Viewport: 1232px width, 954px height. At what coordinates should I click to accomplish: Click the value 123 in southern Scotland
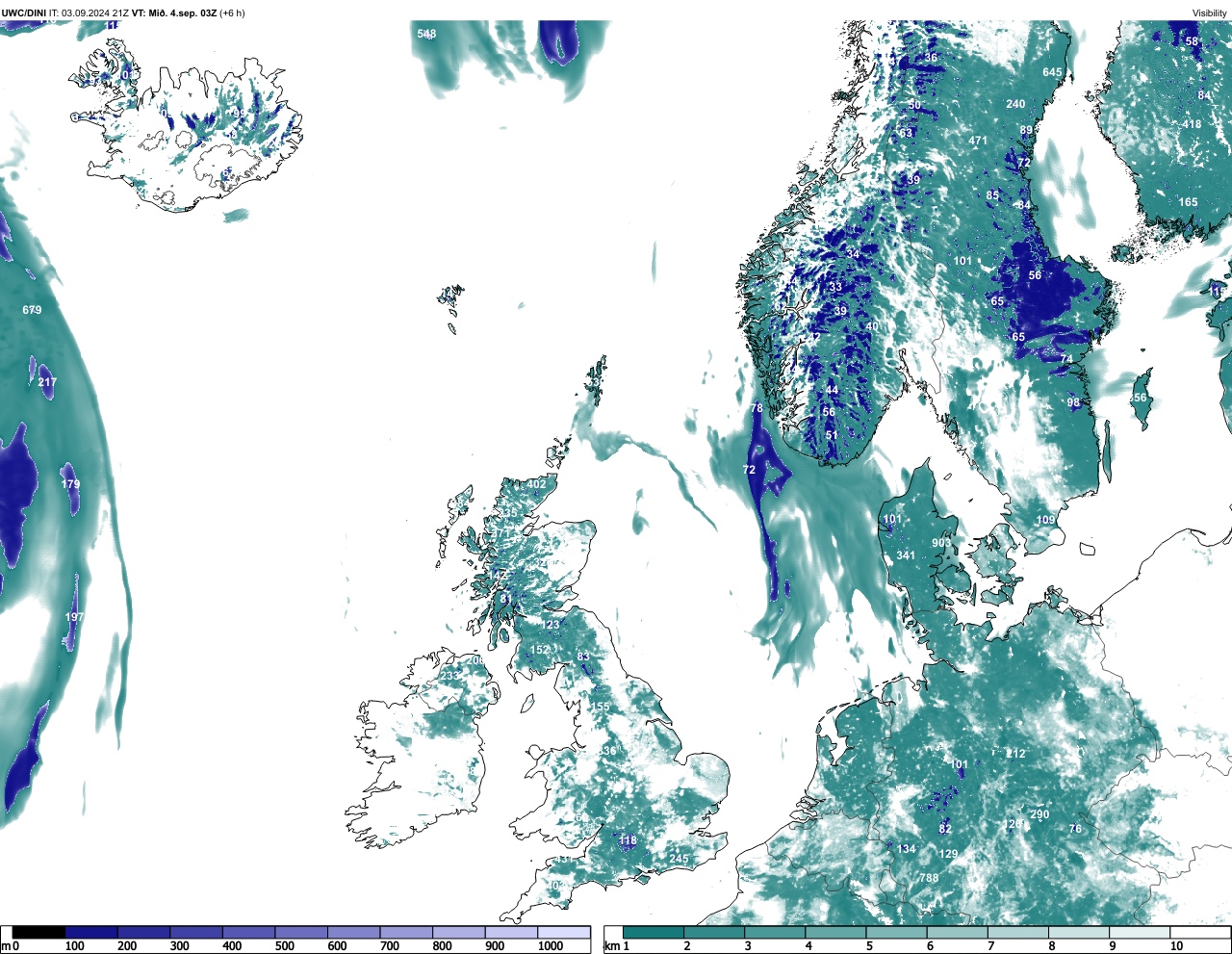point(550,625)
